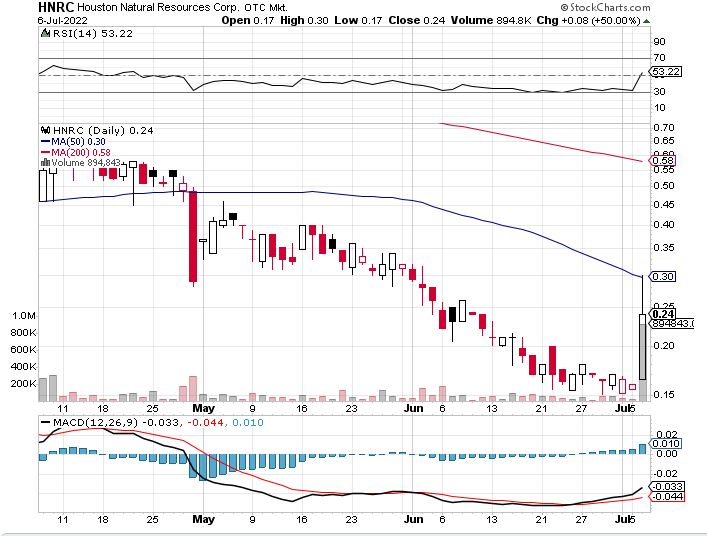
Task: Click the red -0.044 tag on the MACD axis
Action: click(667, 496)
